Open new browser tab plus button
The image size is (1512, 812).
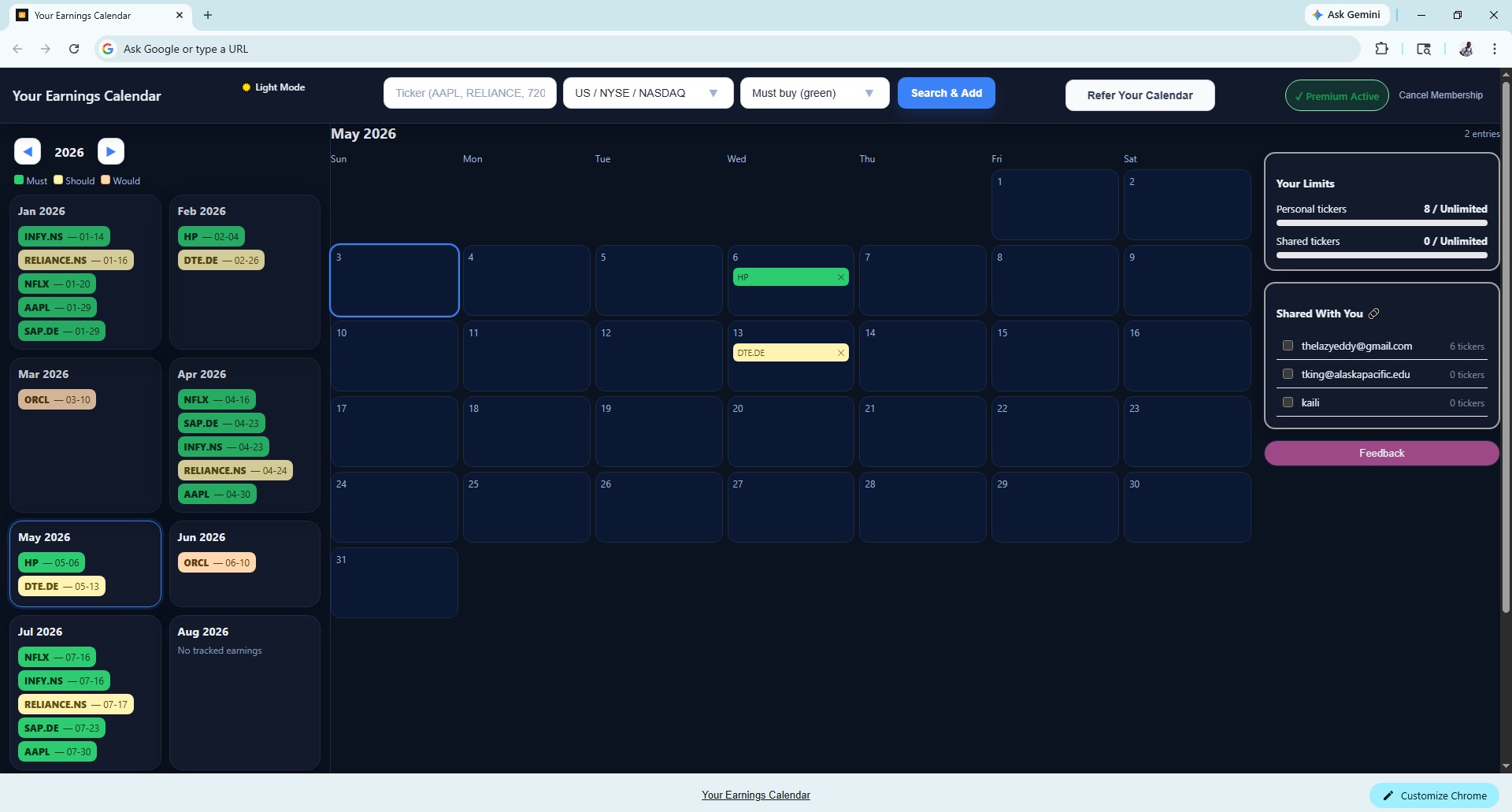(x=208, y=15)
